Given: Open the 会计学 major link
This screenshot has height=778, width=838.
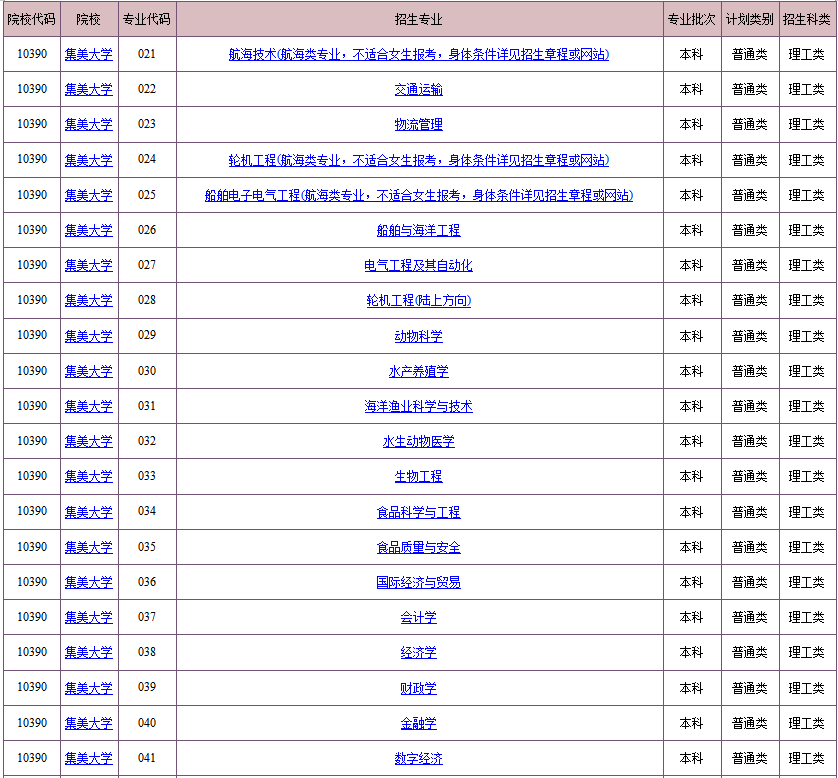Looking at the screenshot, I should pyautogui.click(x=418, y=617).
